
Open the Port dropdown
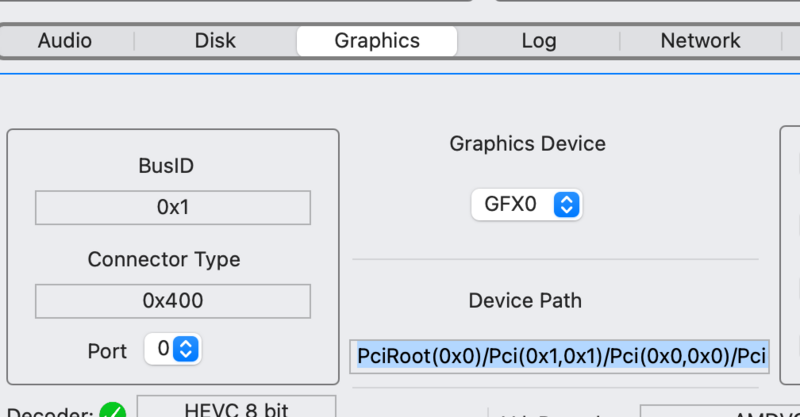(x=173, y=349)
